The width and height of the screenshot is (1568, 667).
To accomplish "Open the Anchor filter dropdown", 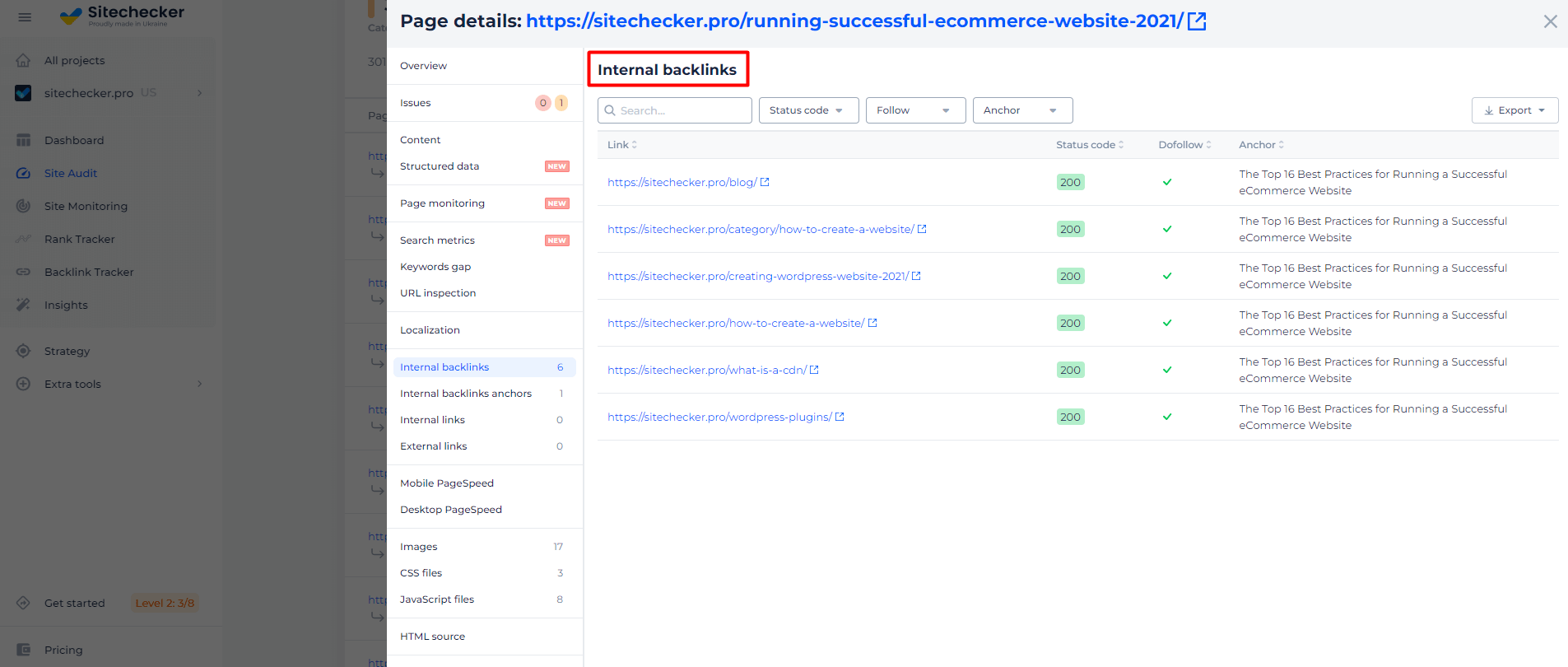I will pos(1022,110).
